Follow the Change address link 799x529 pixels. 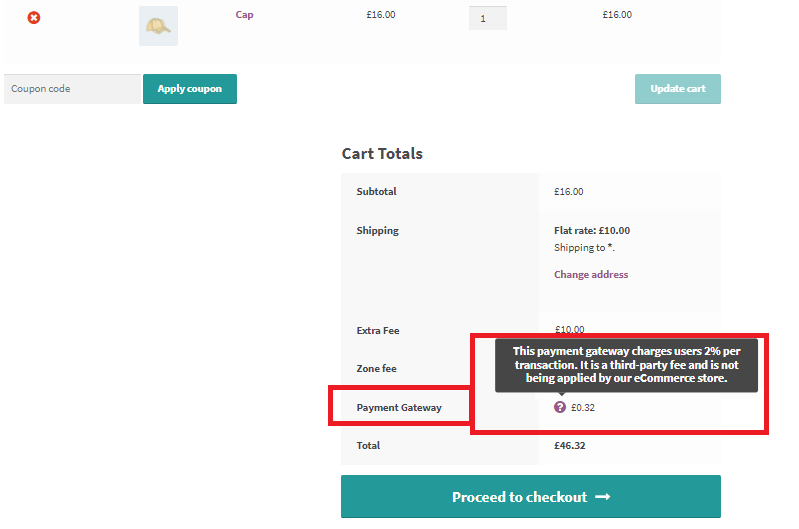coord(591,275)
